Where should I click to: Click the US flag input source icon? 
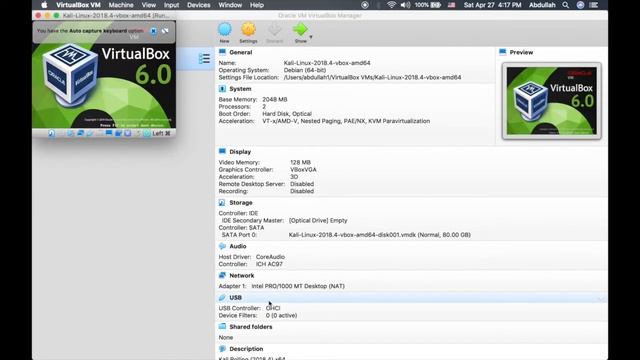click(451, 5)
